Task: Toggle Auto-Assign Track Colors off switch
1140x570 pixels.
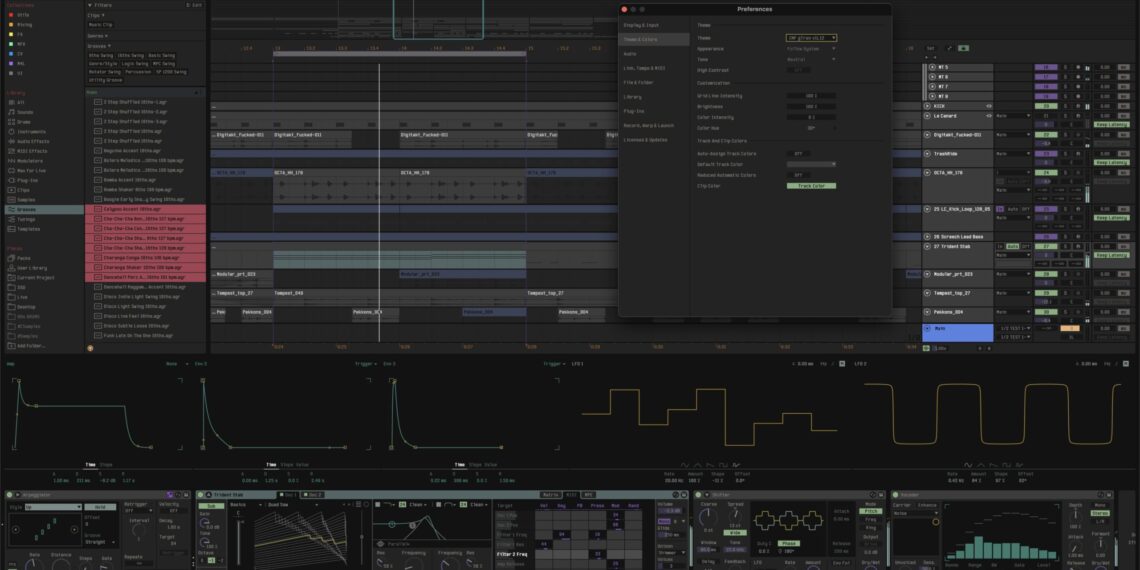Action: (798, 154)
